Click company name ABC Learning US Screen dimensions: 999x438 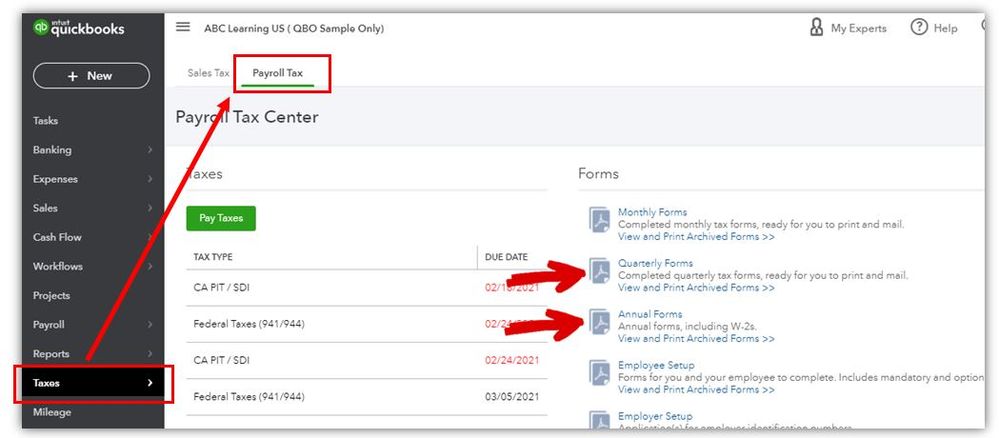pos(294,29)
